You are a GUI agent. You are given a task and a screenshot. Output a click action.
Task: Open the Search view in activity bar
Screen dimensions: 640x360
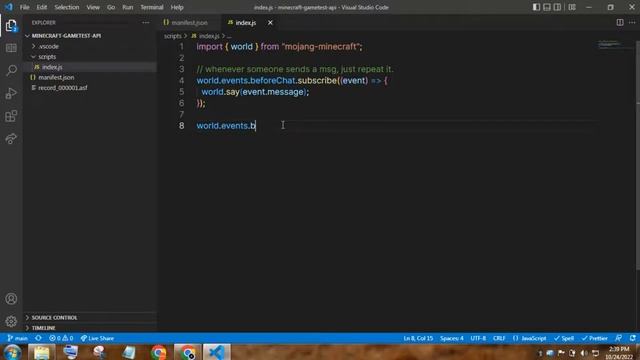click(x=11, y=70)
